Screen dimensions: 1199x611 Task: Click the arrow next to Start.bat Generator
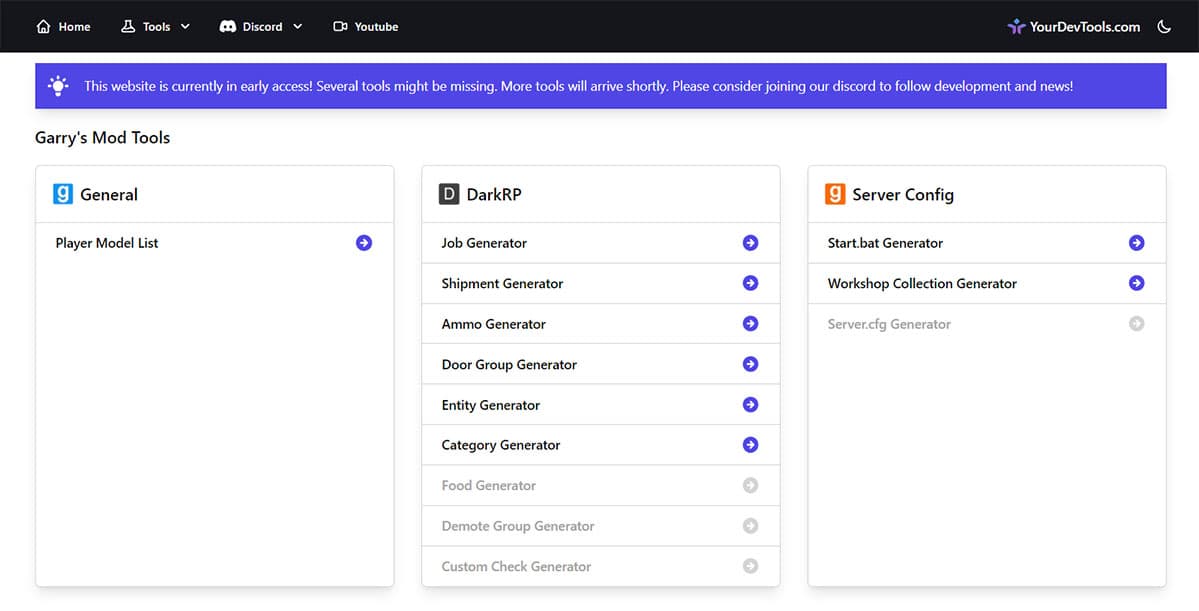point(1136,242)
